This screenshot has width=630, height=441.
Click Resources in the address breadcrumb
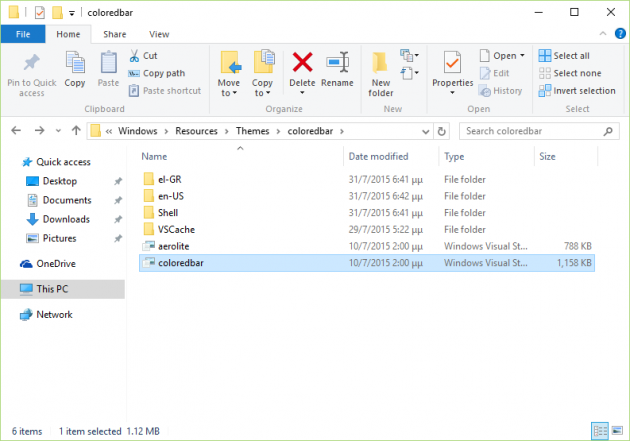tap(196, 131)
